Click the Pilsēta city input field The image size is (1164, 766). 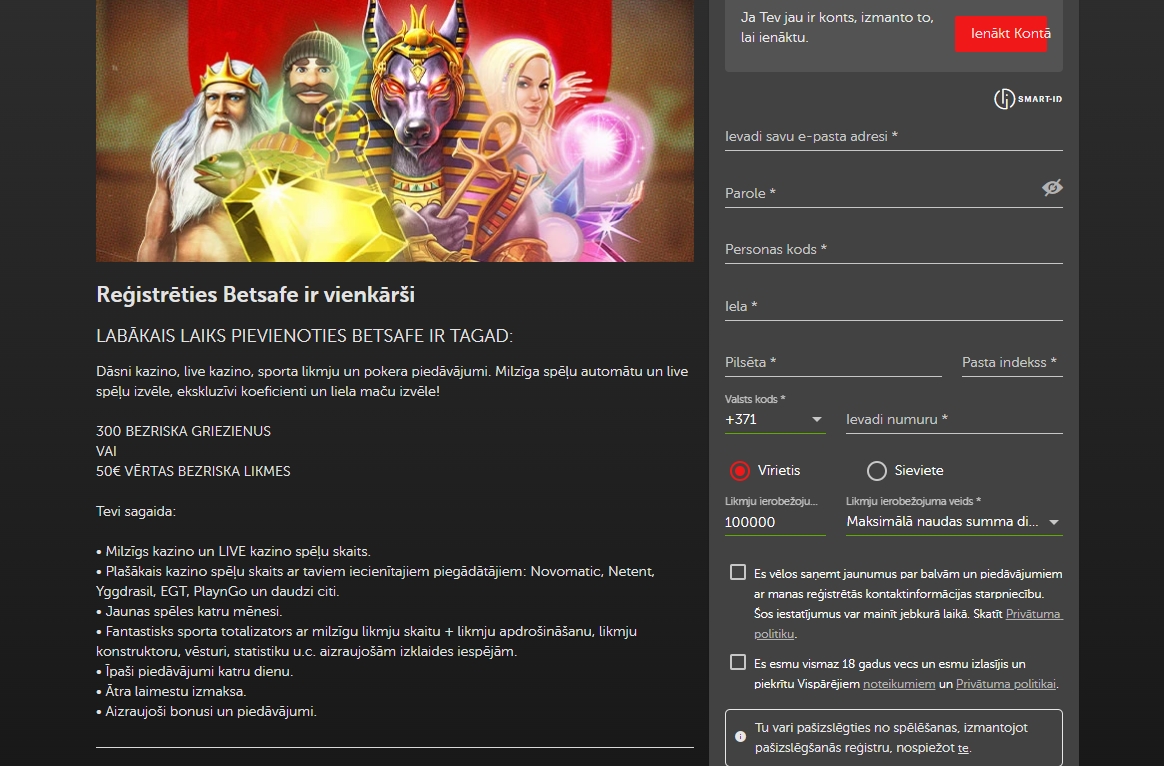tap(834, 363)
